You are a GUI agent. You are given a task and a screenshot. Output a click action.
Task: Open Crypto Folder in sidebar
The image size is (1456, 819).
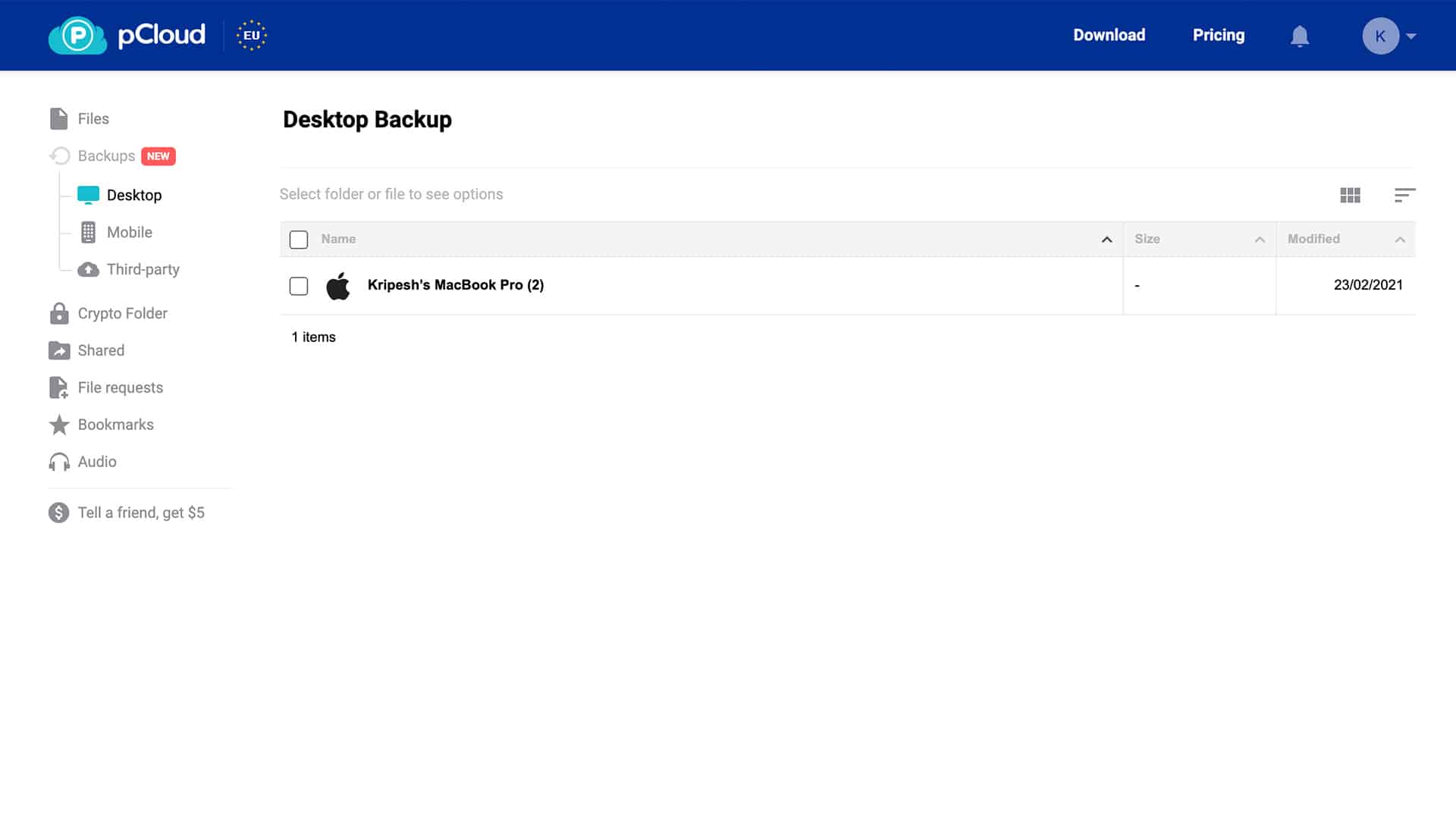123,313
